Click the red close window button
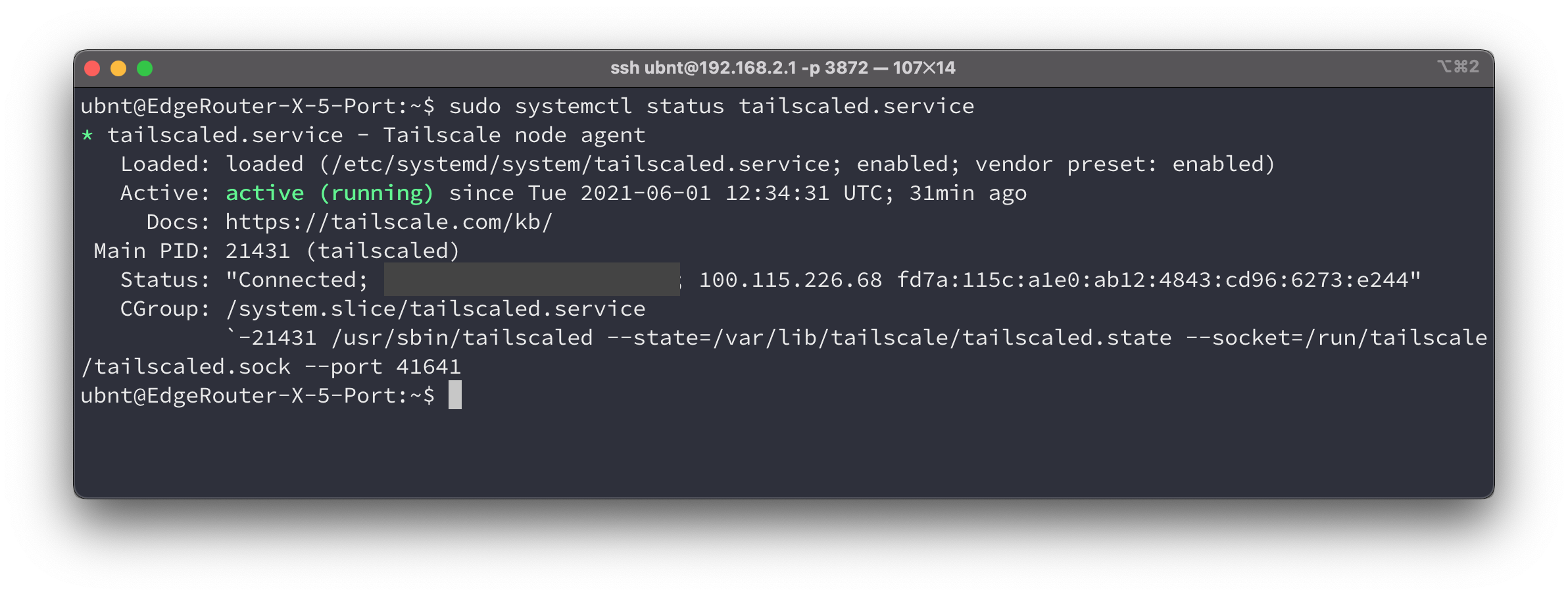1568x596 pixels. [x=92, y=68]
